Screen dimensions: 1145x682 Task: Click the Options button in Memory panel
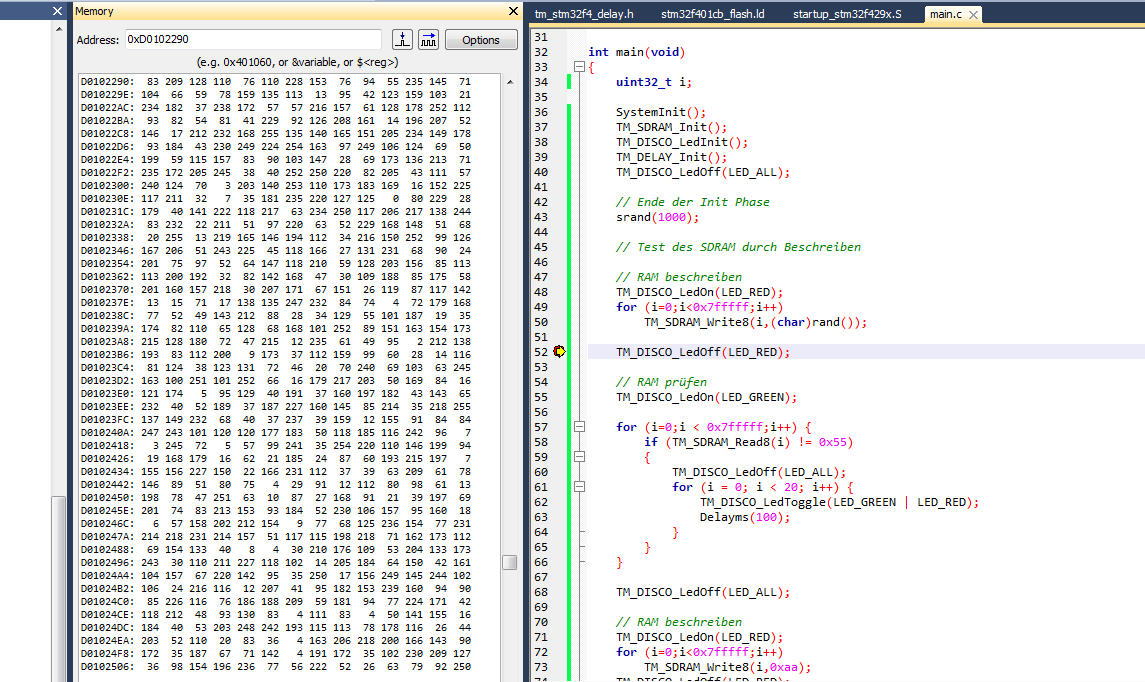(480, 40)
